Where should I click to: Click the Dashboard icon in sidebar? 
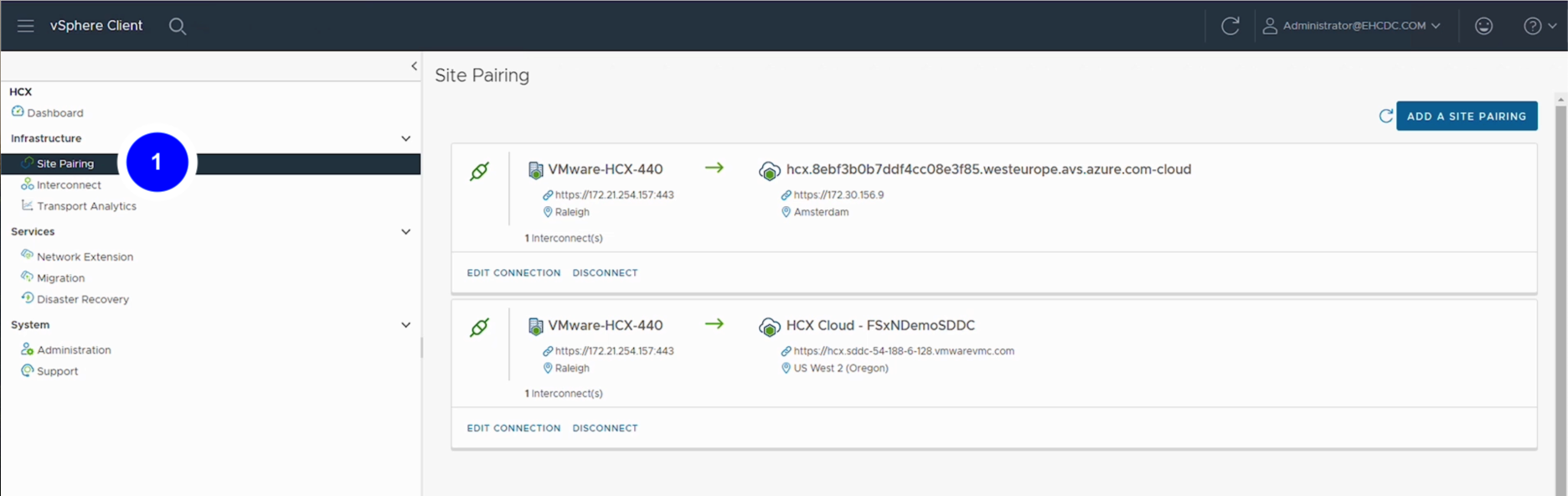click(18, 112)
